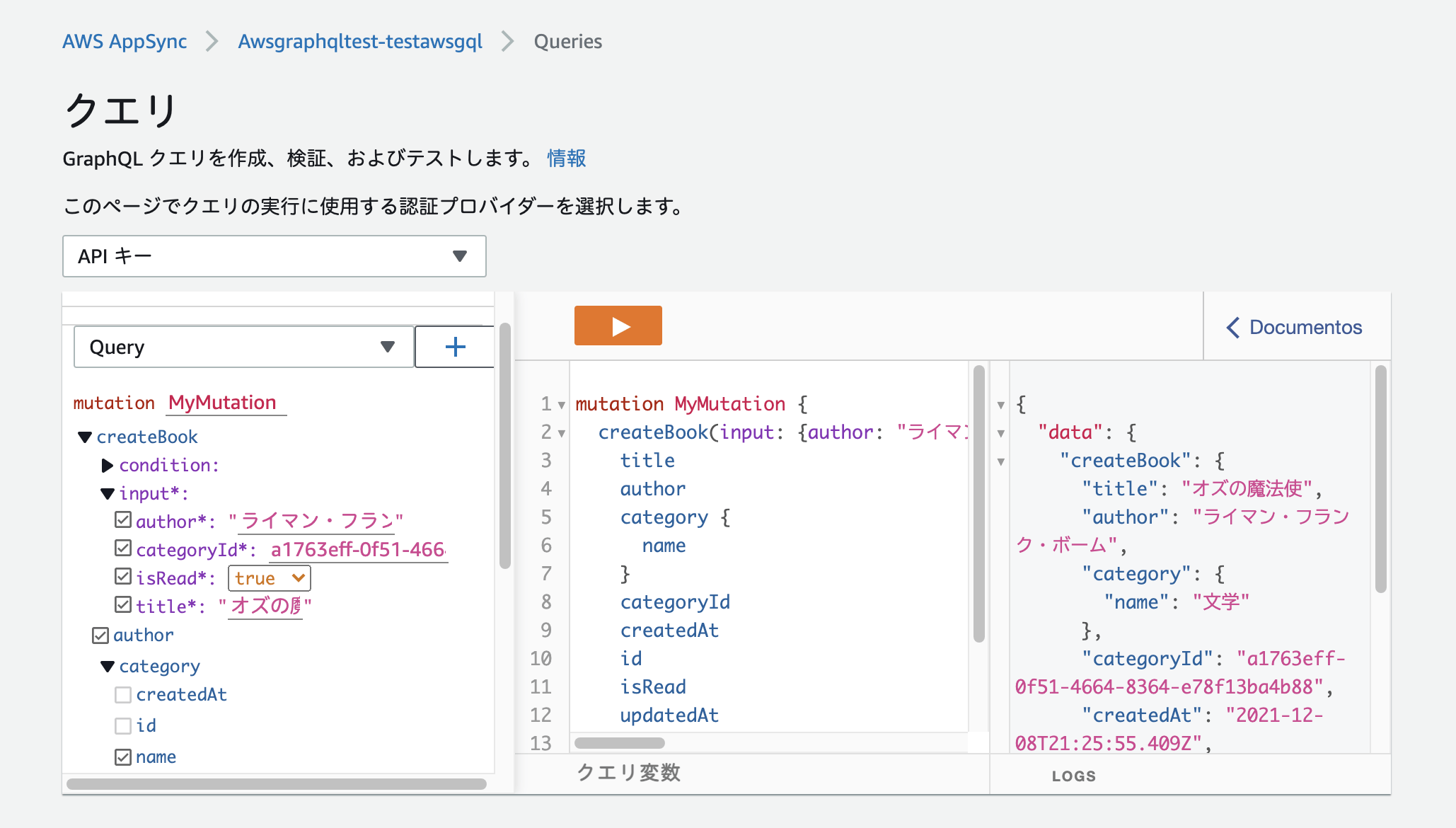This screenshot has width=1456, height=828.
Task: Click the explorer panel vertical scrollbar
Action: tap(504, 446)
